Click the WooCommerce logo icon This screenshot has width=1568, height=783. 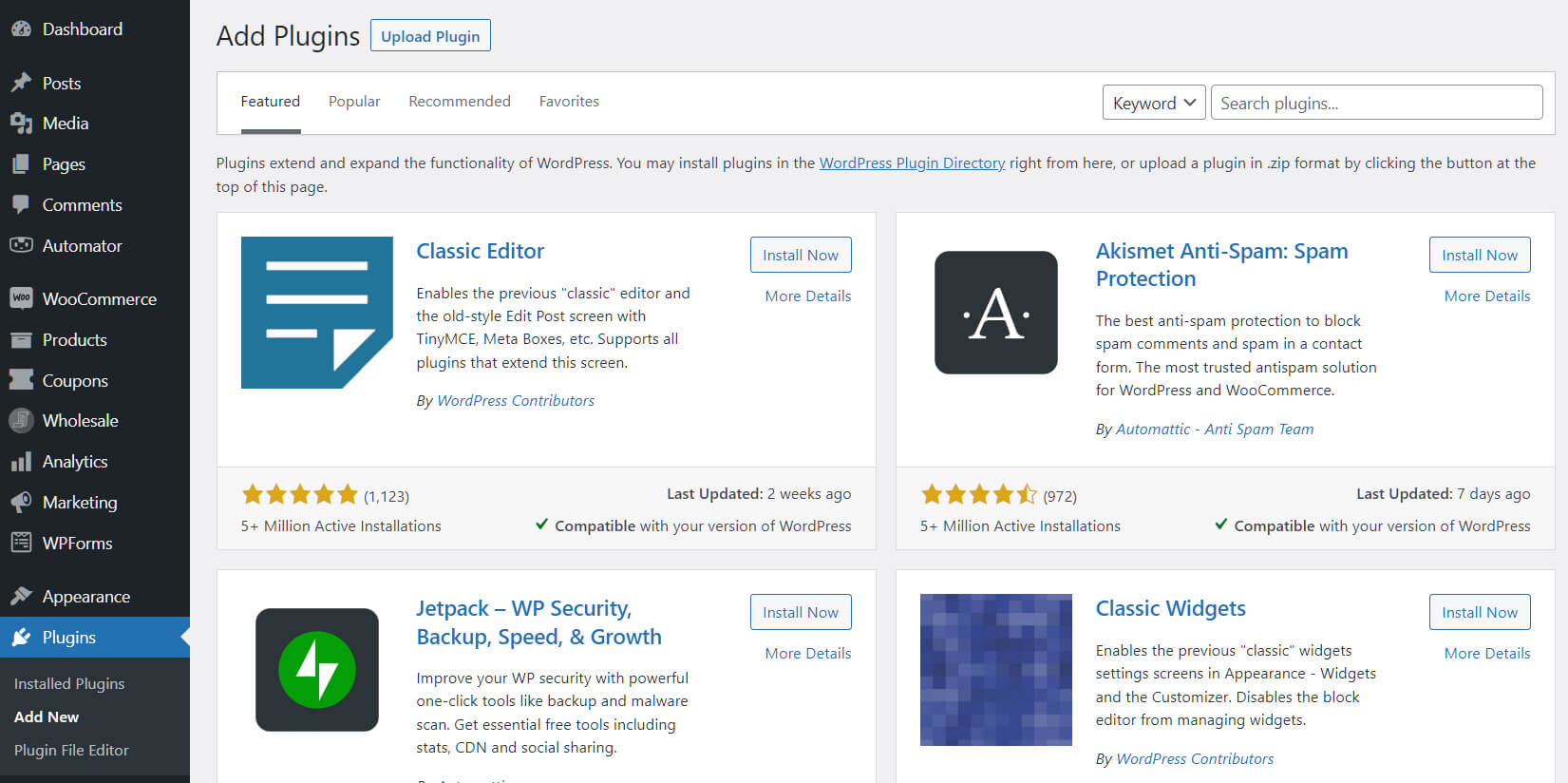tap(21, 298)
